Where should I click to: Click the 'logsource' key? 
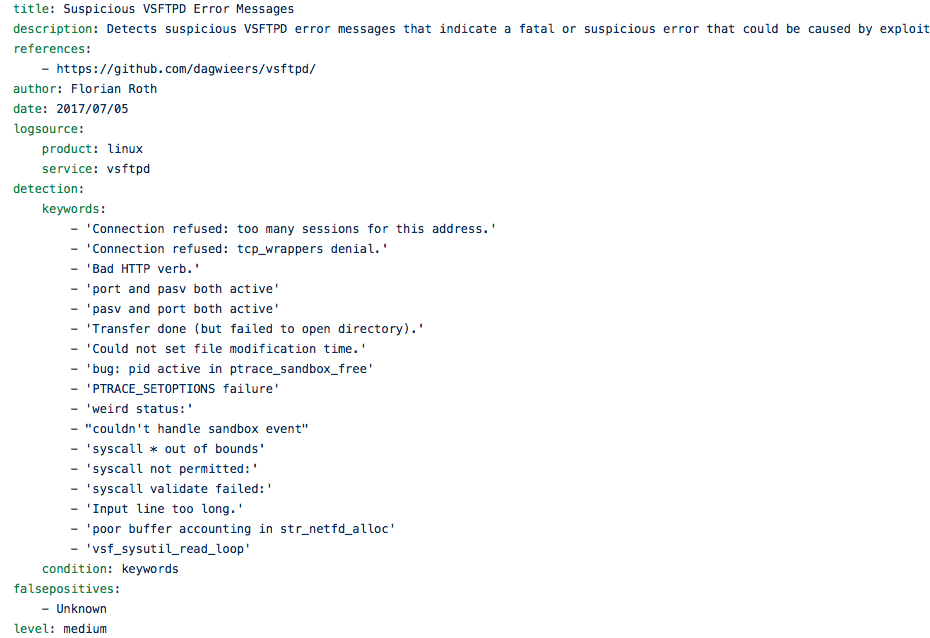click(45, 129)
